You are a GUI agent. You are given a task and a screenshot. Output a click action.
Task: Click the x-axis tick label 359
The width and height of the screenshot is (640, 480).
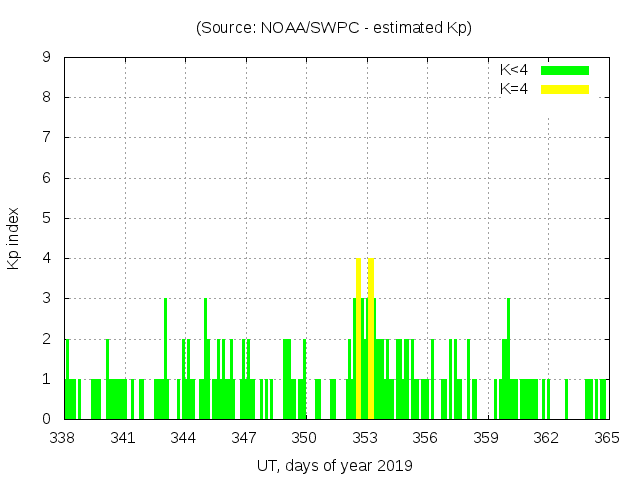(486, 437)
